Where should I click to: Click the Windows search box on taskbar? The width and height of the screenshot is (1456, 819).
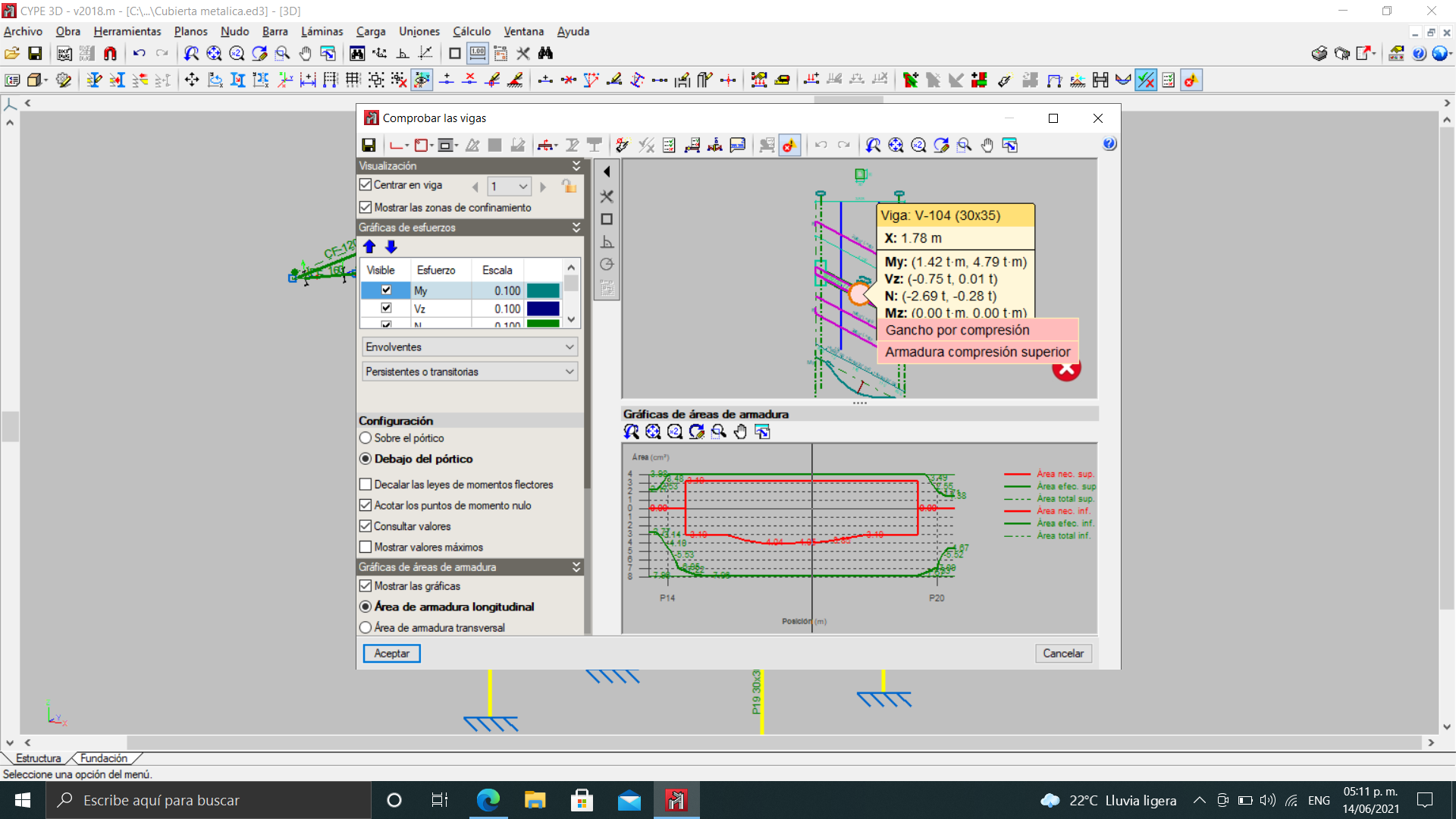(x=209, y=800)
